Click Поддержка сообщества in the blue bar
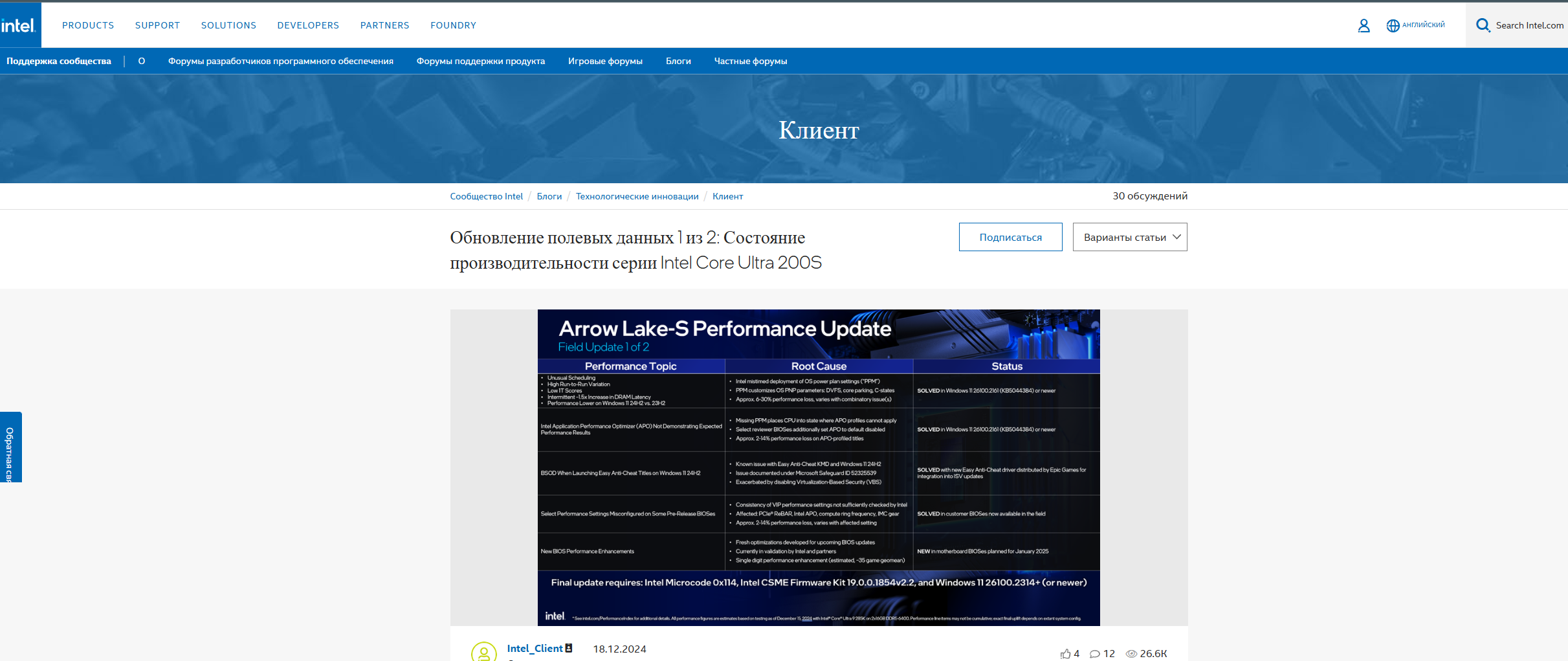This screenshot has height=661, width=1568. click(x=59, y=61)
